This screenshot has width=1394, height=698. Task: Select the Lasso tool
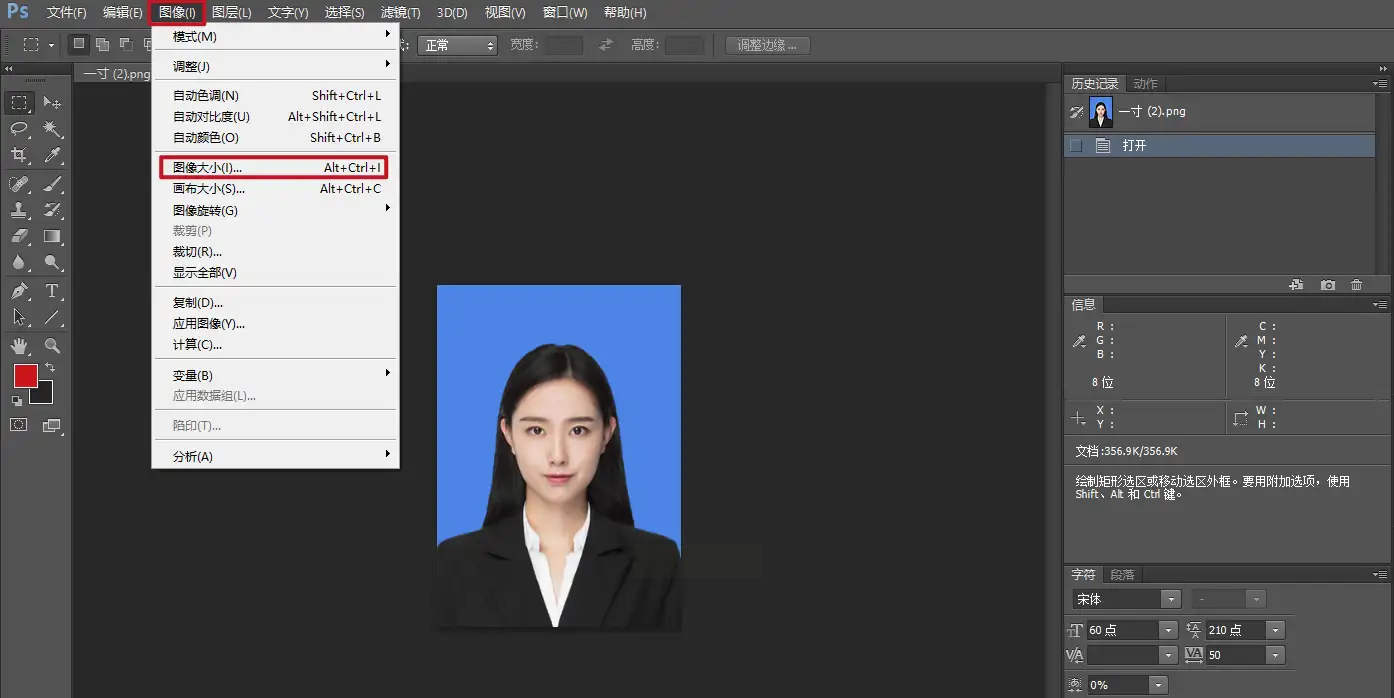(x=19, y=129)
